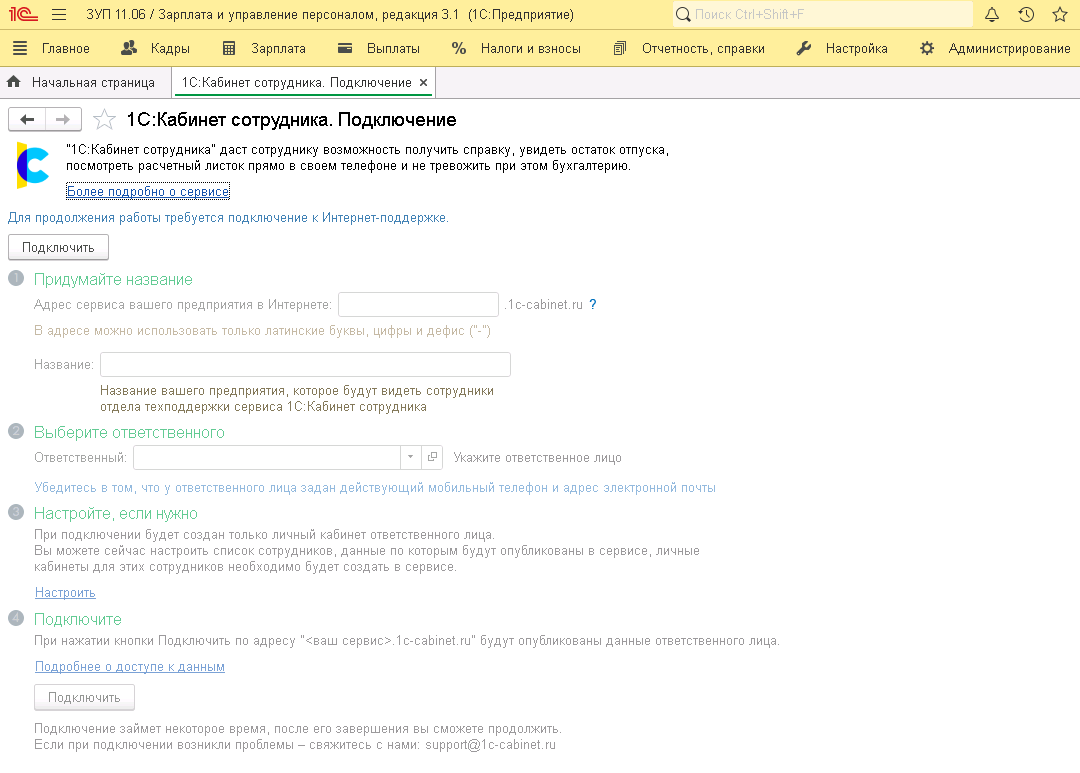Go forward with the right arrow button
Screen dimensions: 1080x773
click(x=63, y=119)
